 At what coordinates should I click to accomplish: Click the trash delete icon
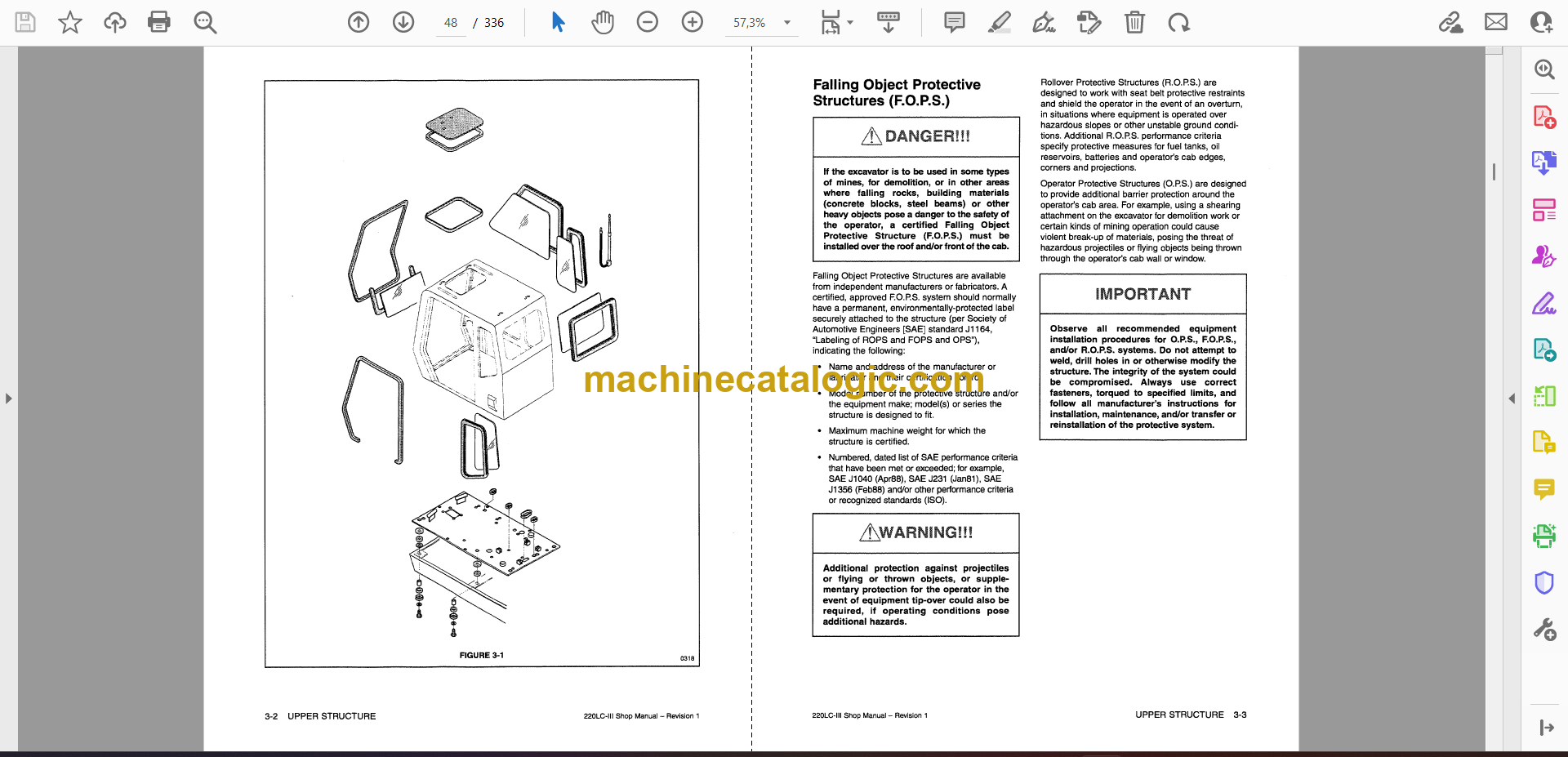click(1134, 22)
